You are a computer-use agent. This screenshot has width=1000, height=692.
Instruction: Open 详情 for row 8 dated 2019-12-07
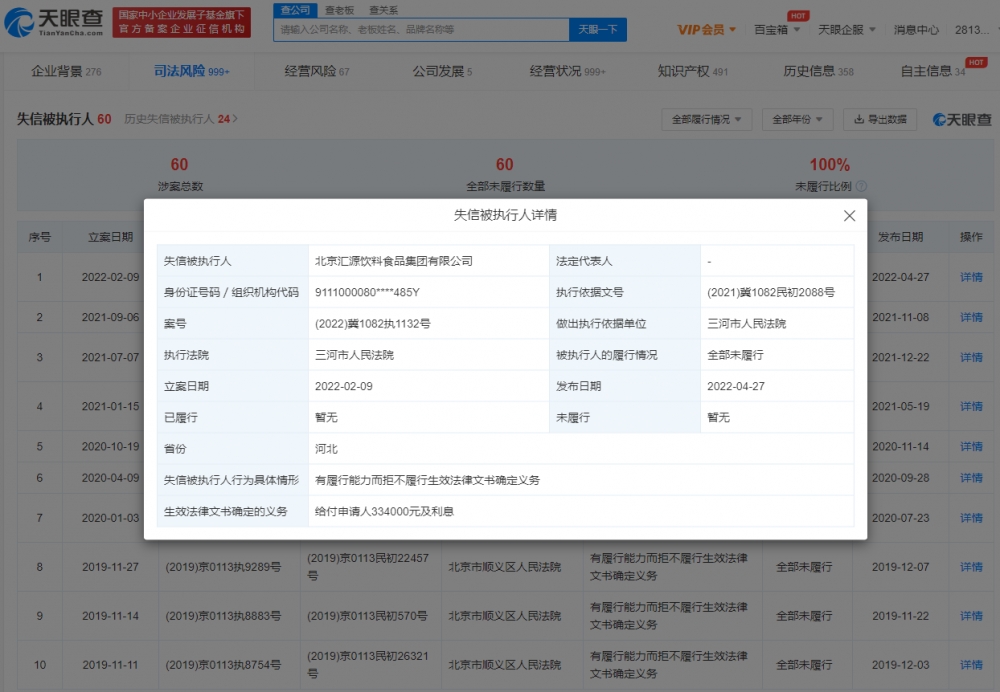971,567
